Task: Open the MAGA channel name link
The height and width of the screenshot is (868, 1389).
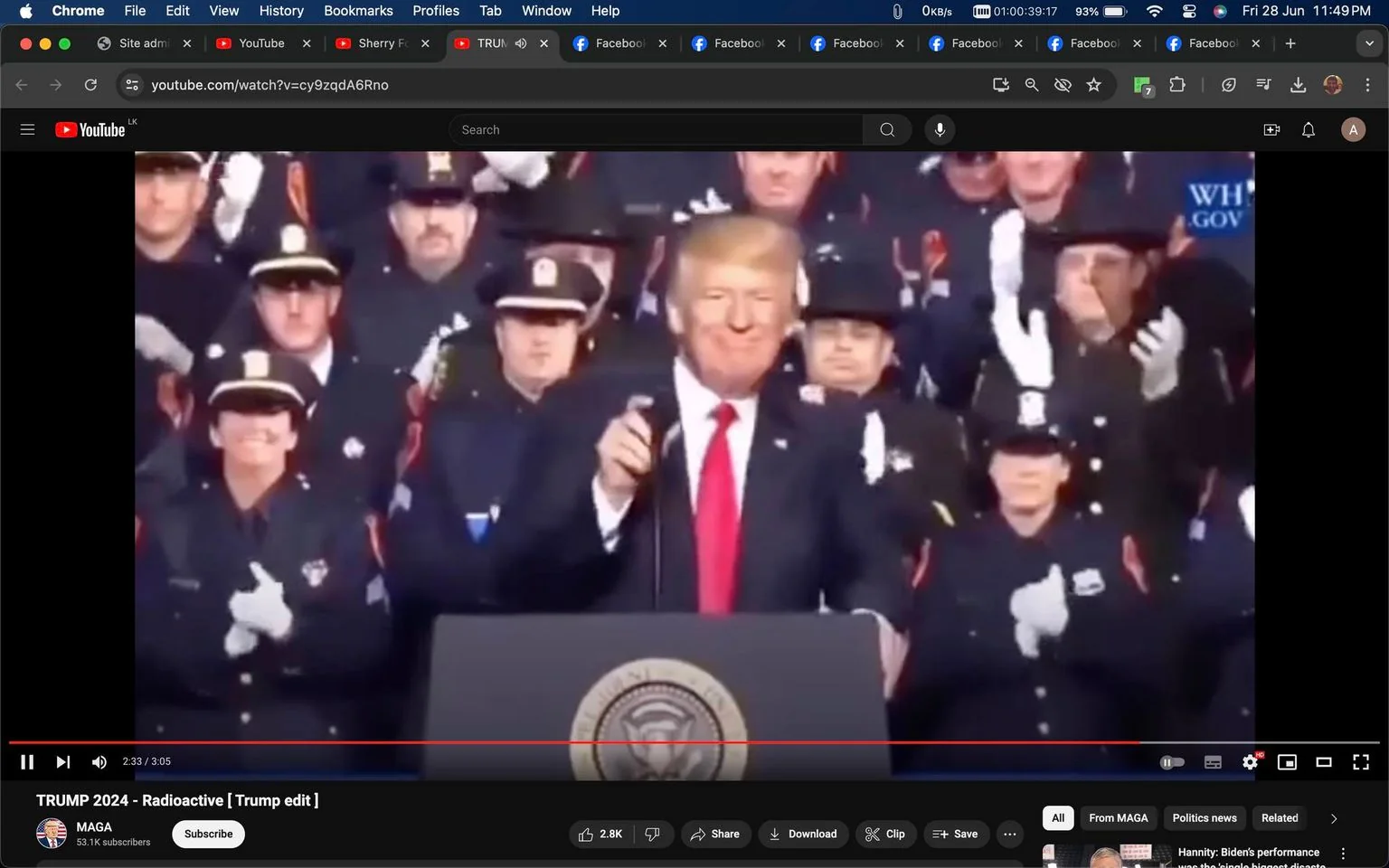Action: pyautogui.click(x=94, y=826)
